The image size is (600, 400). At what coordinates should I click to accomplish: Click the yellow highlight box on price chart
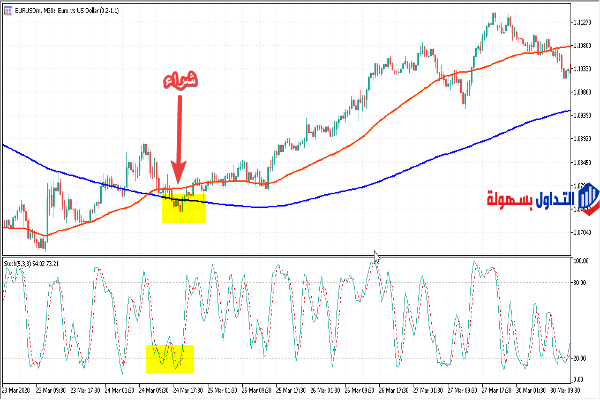(183, 208)
